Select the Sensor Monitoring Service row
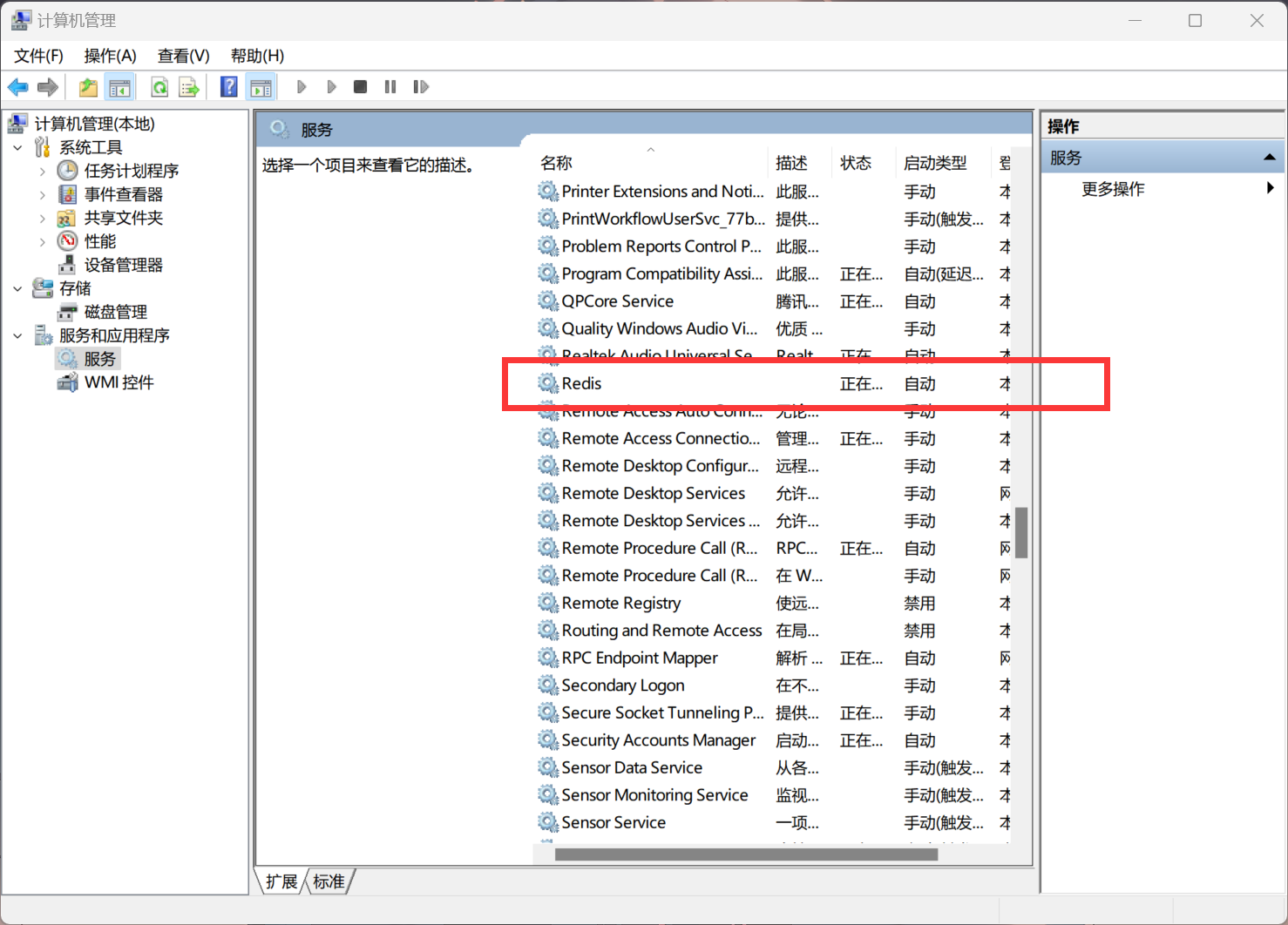 [x=772, y=795]
